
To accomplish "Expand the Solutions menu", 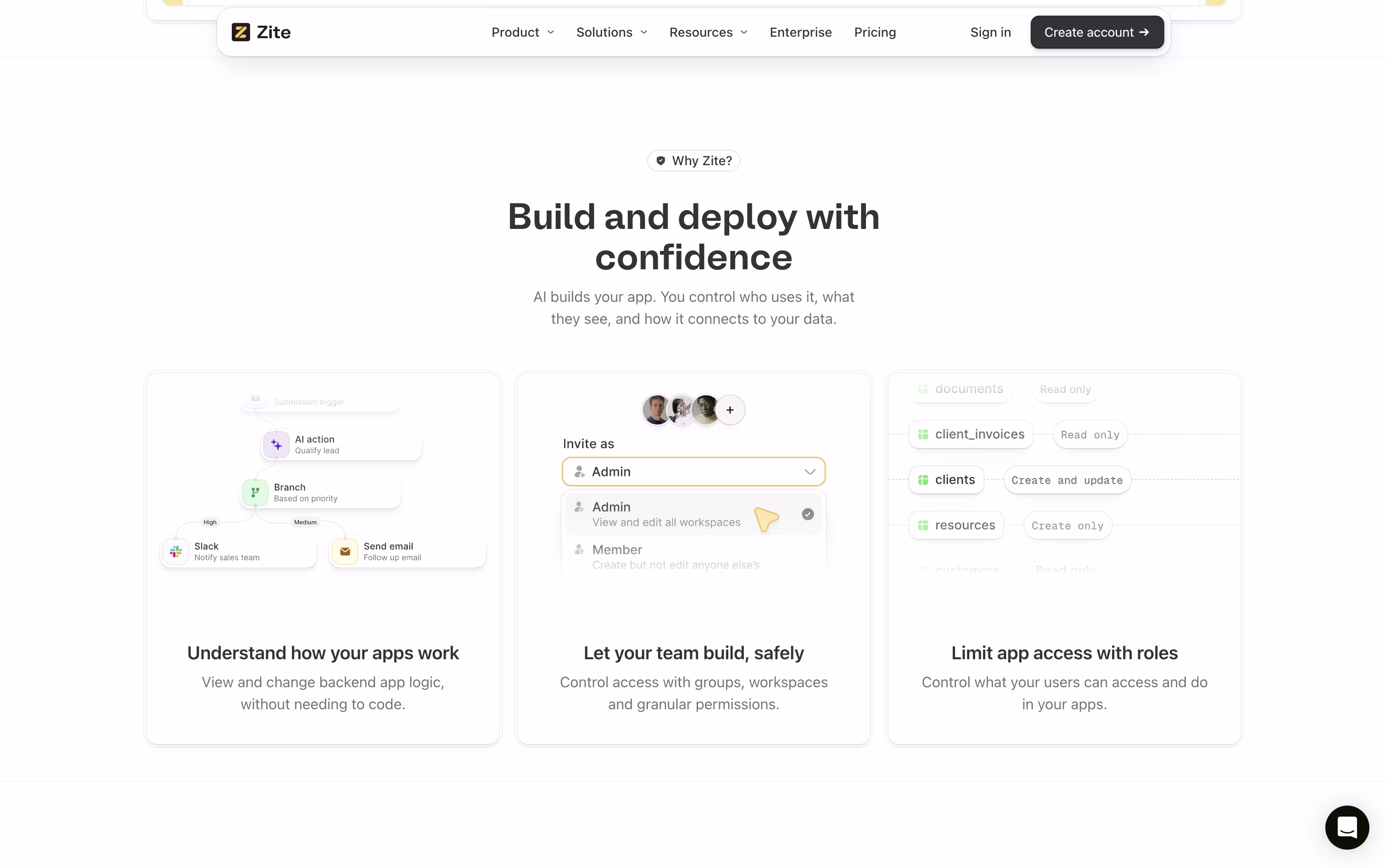I will click(x=612, y=32).
